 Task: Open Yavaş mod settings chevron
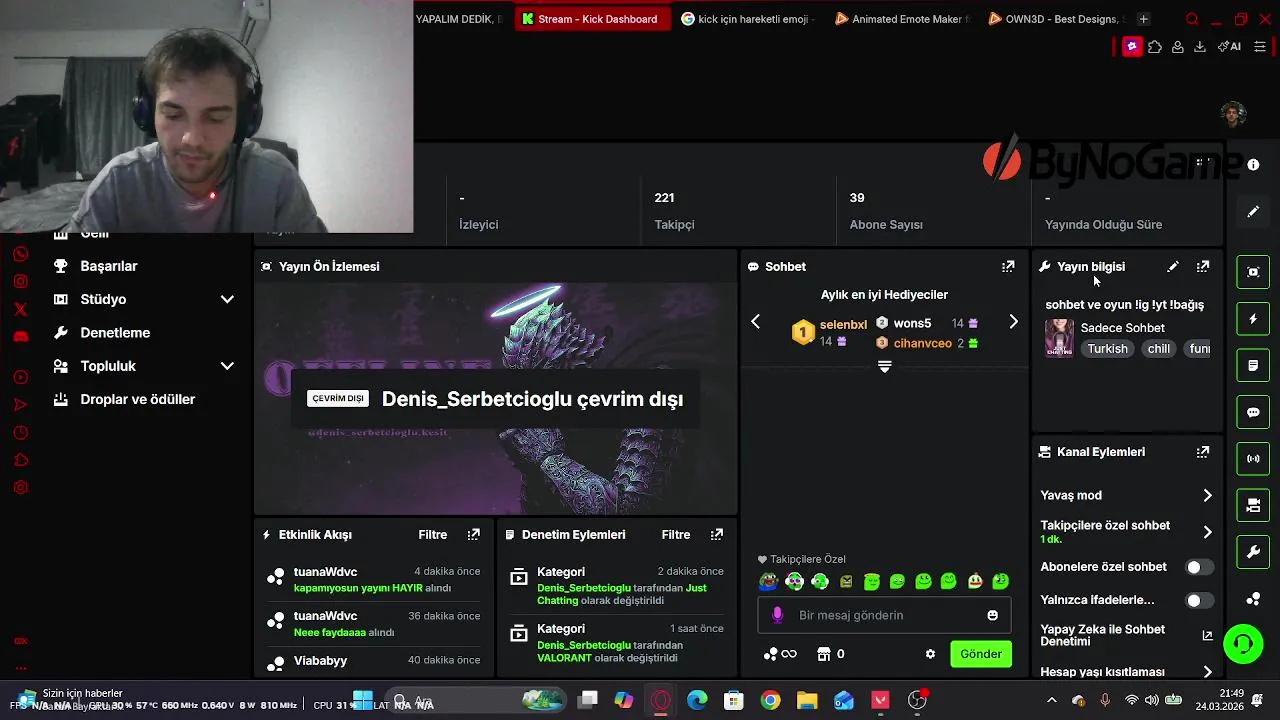[1207, 496]
